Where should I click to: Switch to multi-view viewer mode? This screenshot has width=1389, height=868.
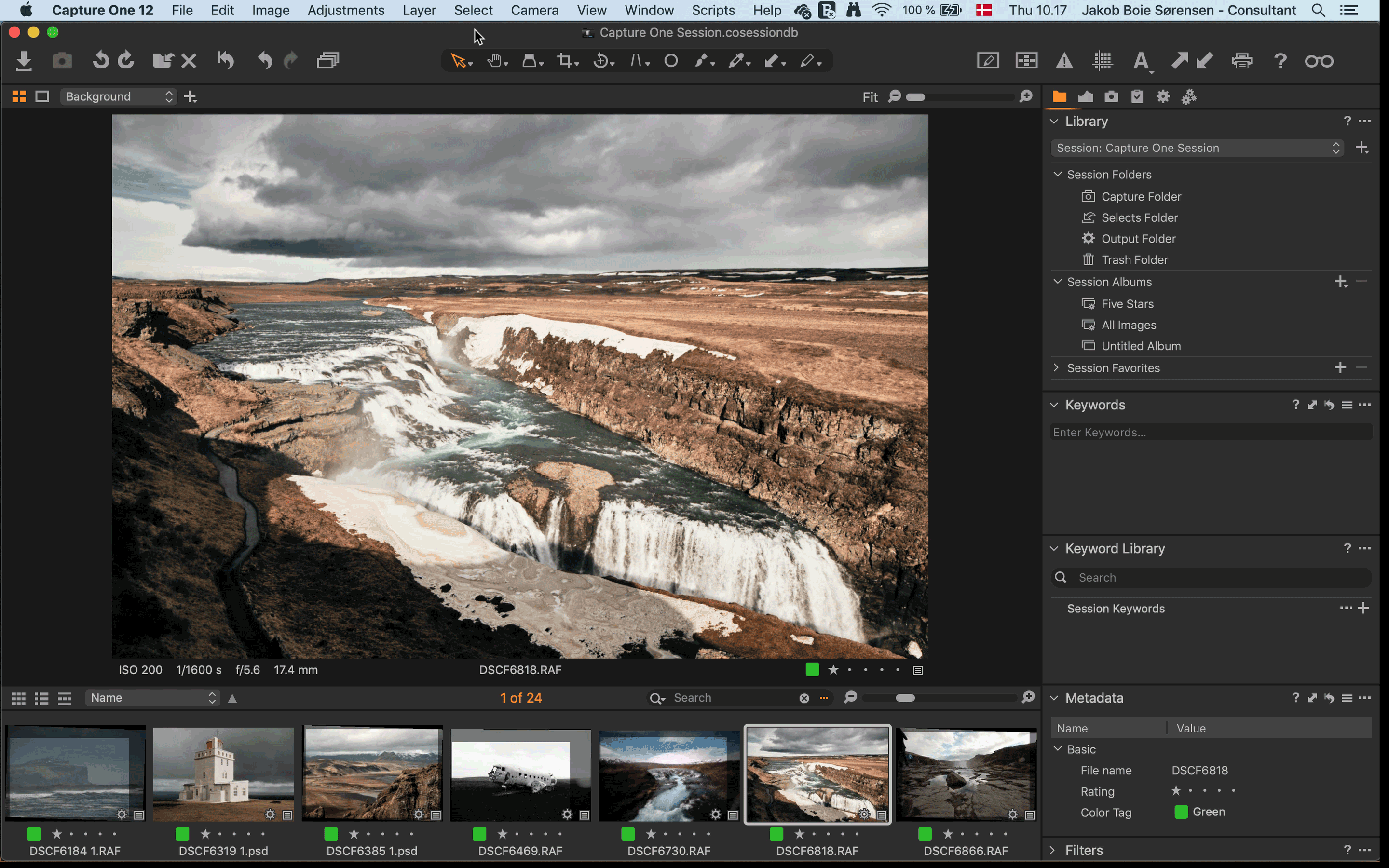pyautogui.click(x=19, y=96)
